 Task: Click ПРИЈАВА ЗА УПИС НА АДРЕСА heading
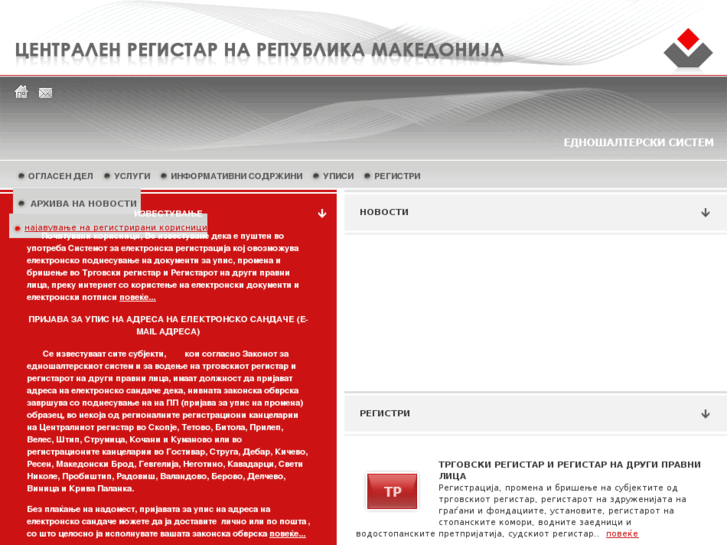click(168, 325)
